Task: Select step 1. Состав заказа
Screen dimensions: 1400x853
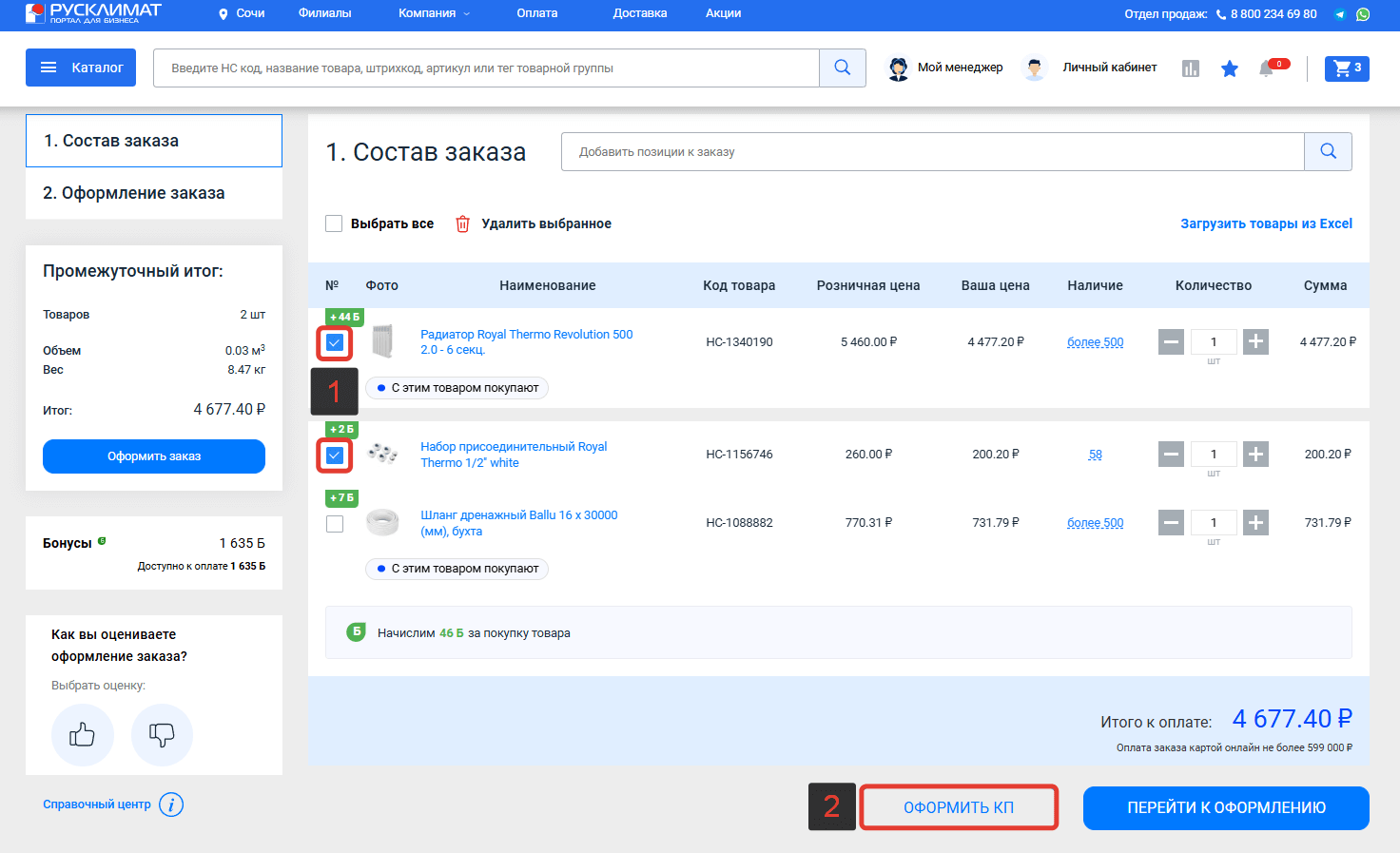Action: click(x=154, y=141)
